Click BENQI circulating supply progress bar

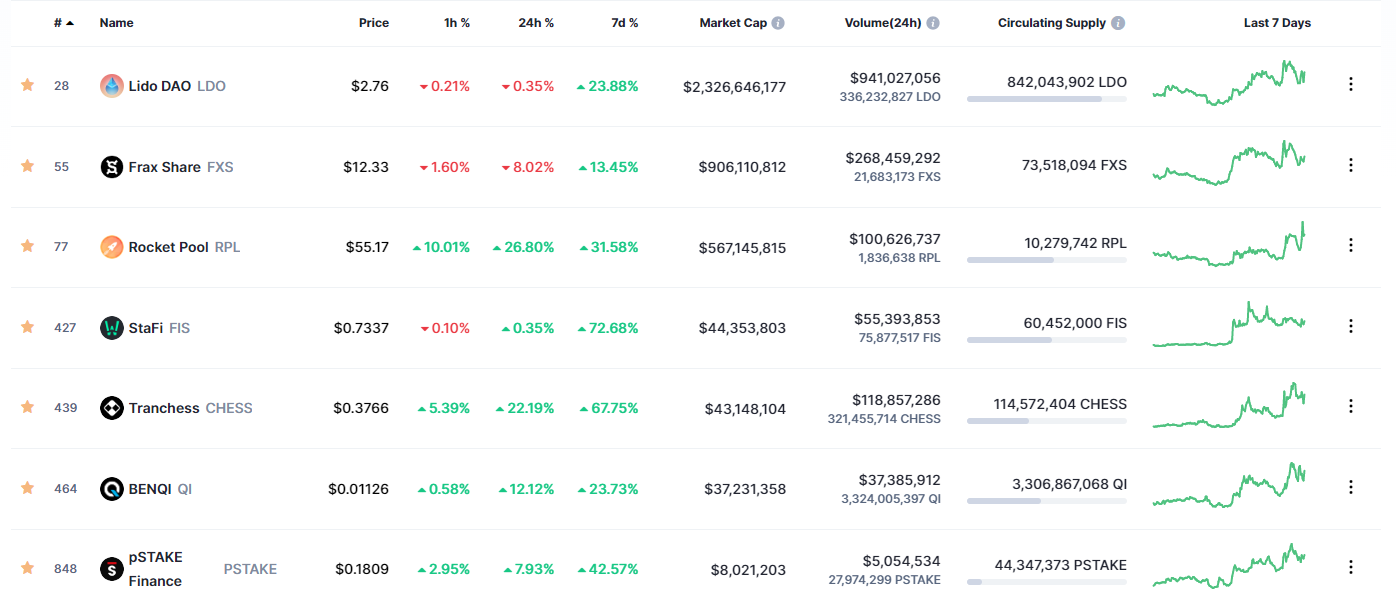[x=1047, y=501]
